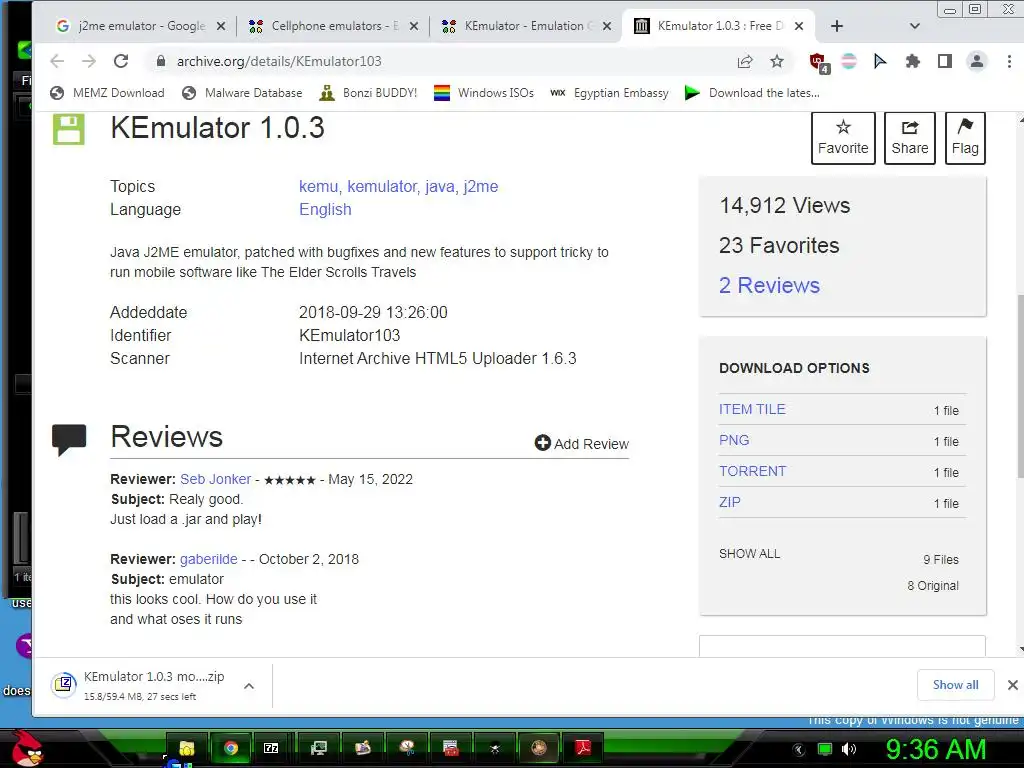Download ITEM TILE option
The image size is (1024, 768).
click(x=752, y=409)
